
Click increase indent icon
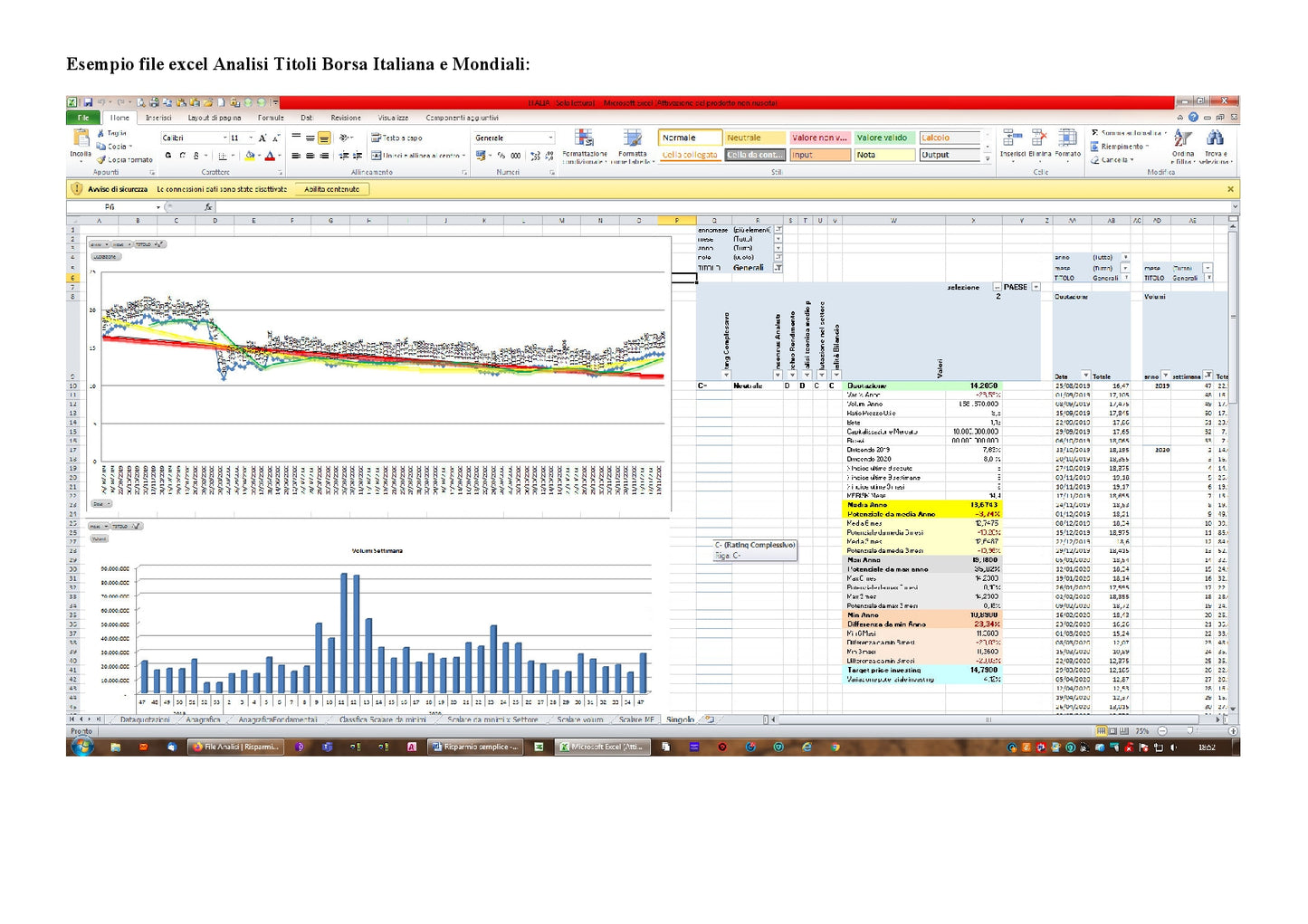click(x=358, y=156)
